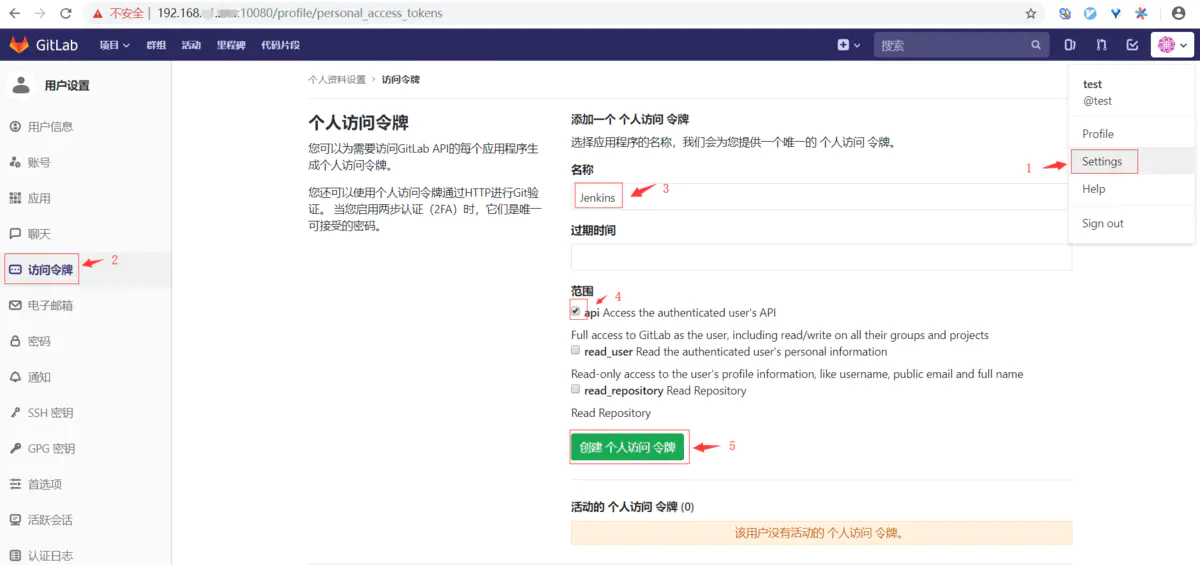Click the @test username text

point(1097,101)
